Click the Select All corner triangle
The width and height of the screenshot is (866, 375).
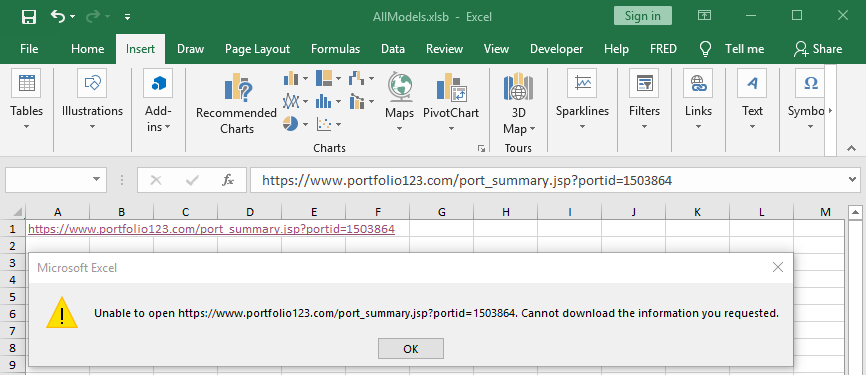18,212
